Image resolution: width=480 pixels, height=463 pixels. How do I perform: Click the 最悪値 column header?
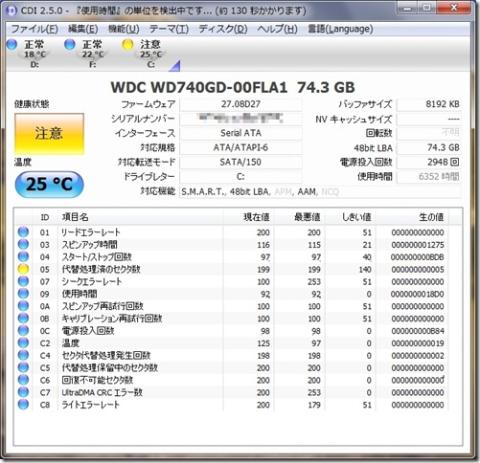click(299, 217)
